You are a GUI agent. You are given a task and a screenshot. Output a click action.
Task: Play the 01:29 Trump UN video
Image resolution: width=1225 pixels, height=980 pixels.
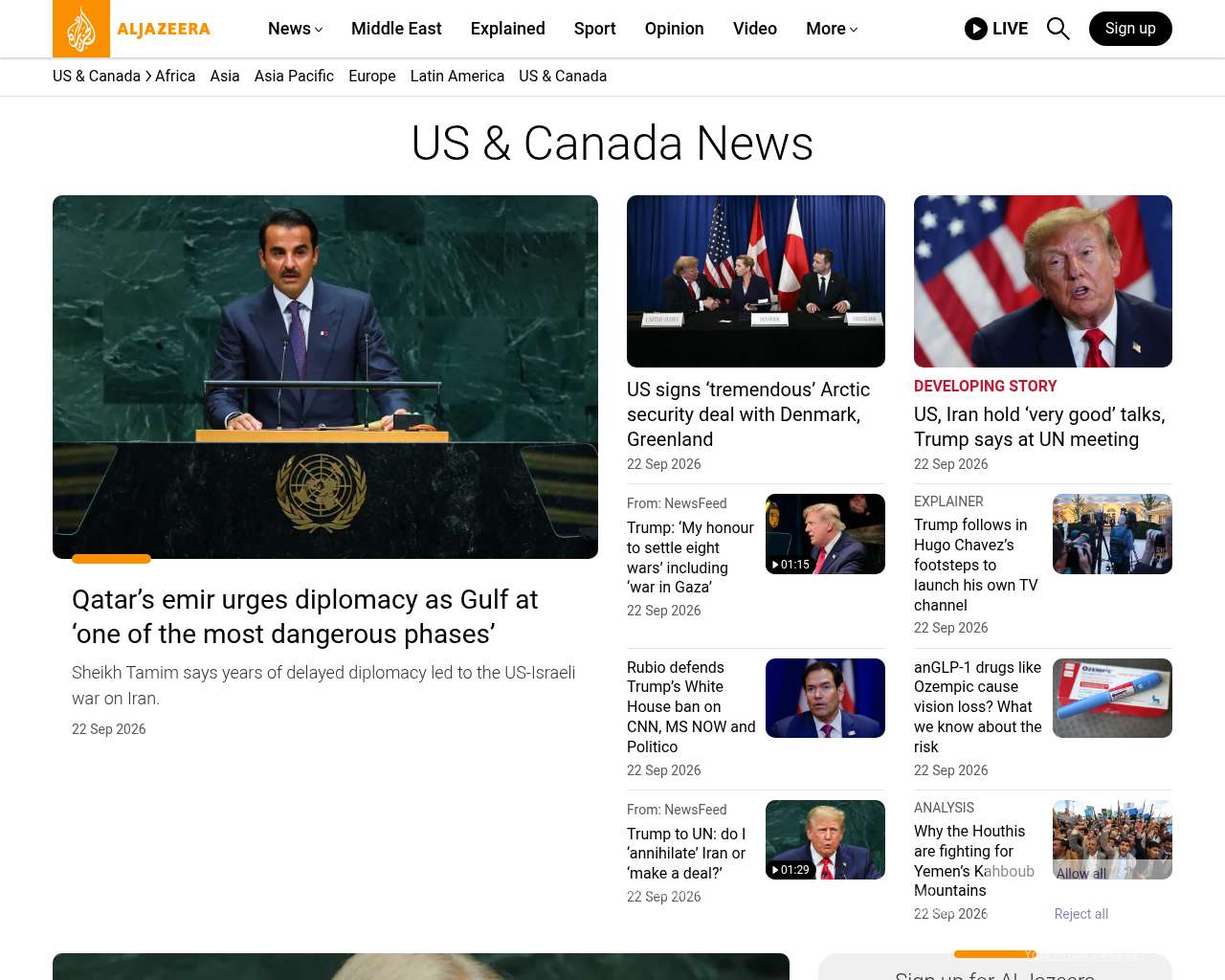click(825, 839)
